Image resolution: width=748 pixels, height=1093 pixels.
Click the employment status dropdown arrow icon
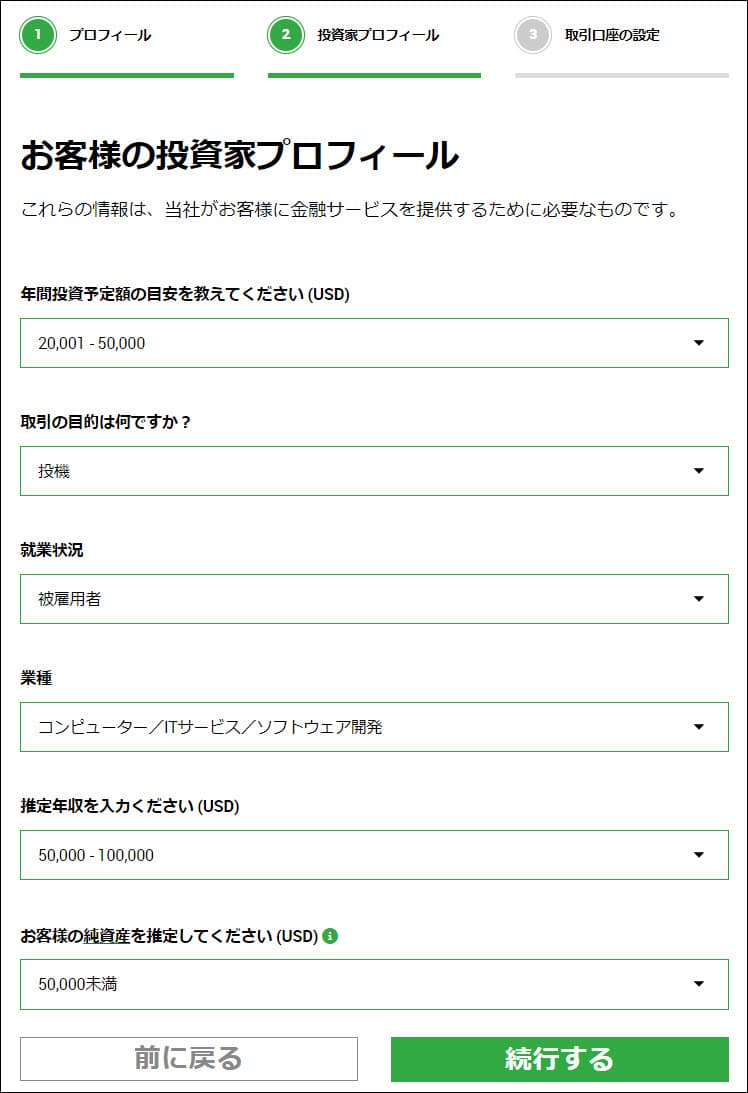(700, 599)
